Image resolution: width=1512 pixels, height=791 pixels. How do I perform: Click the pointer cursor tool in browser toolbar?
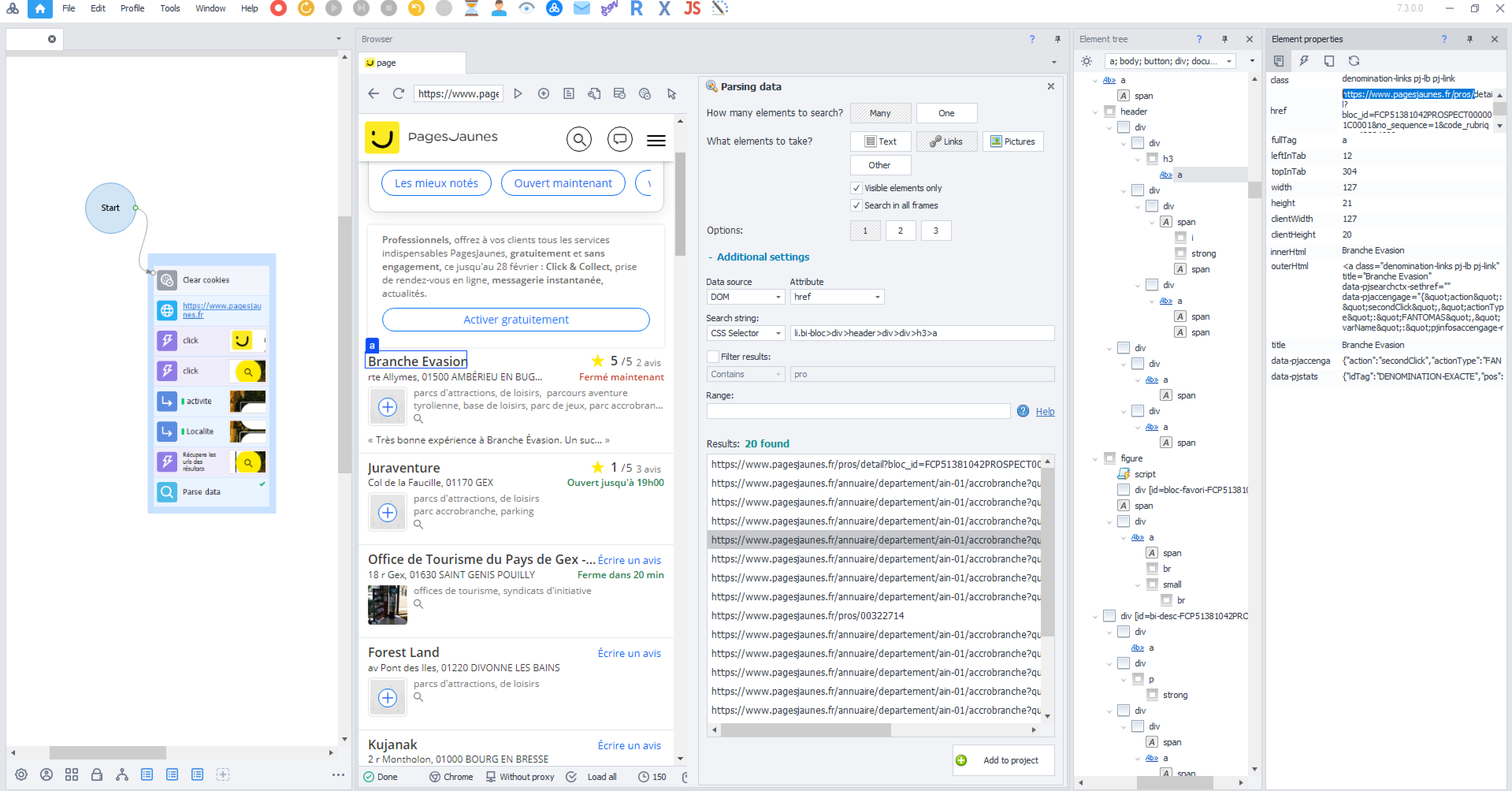tap(671, 93)
